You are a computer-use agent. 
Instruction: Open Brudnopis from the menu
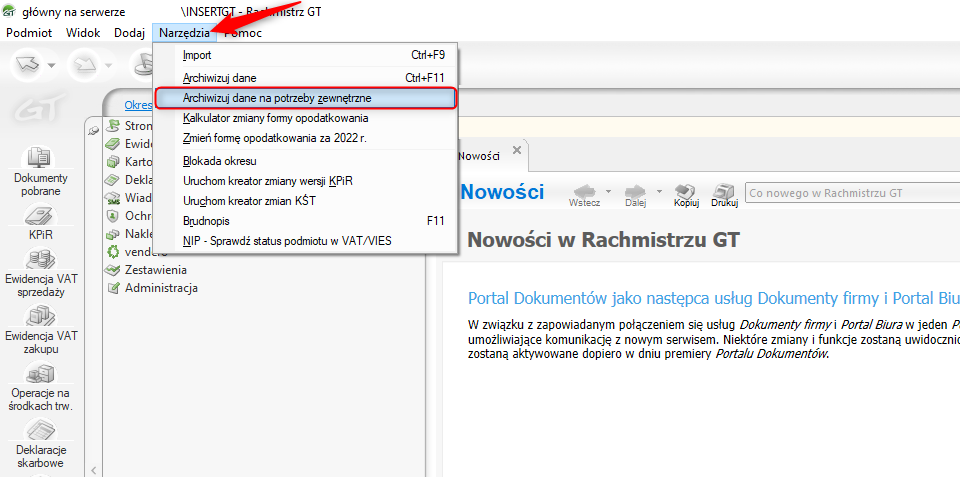tap(305, 220)
